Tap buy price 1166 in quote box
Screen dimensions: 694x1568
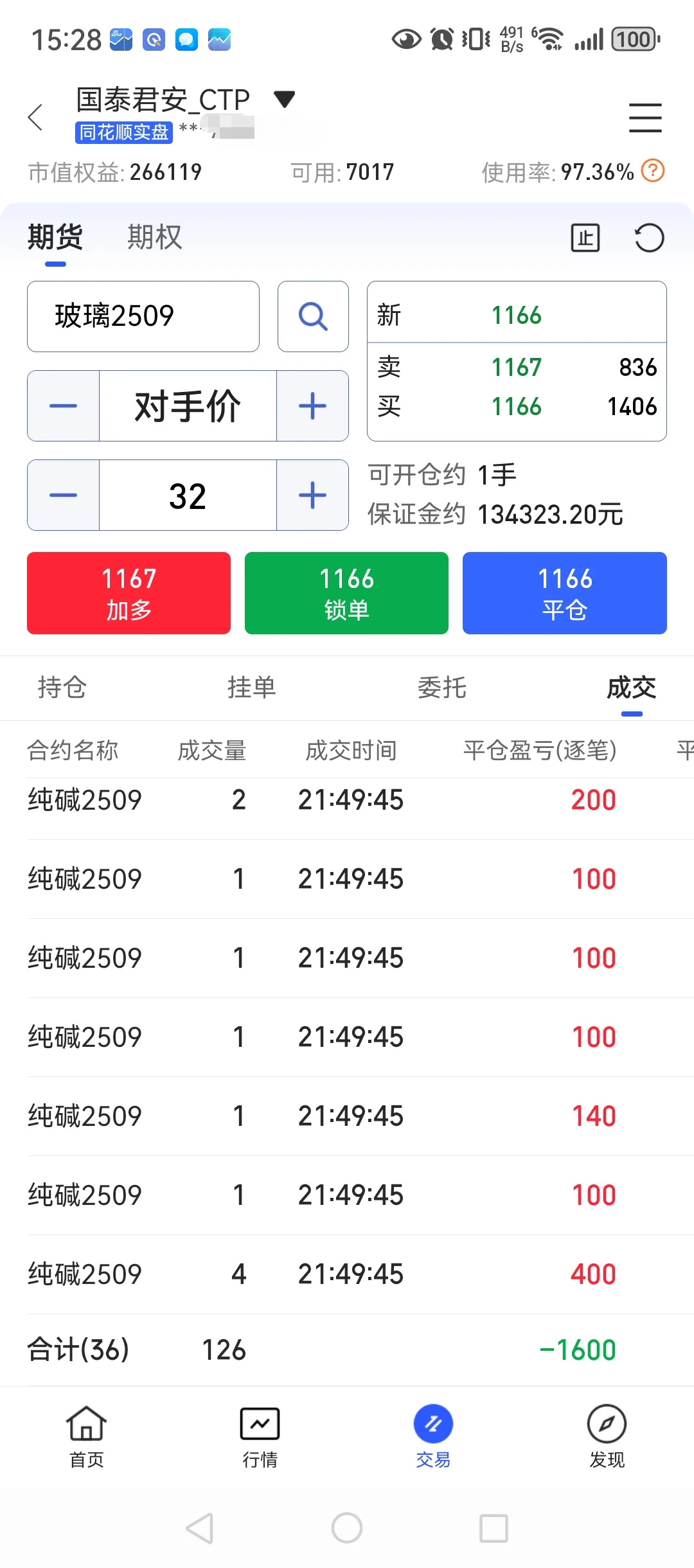(517, 407)
